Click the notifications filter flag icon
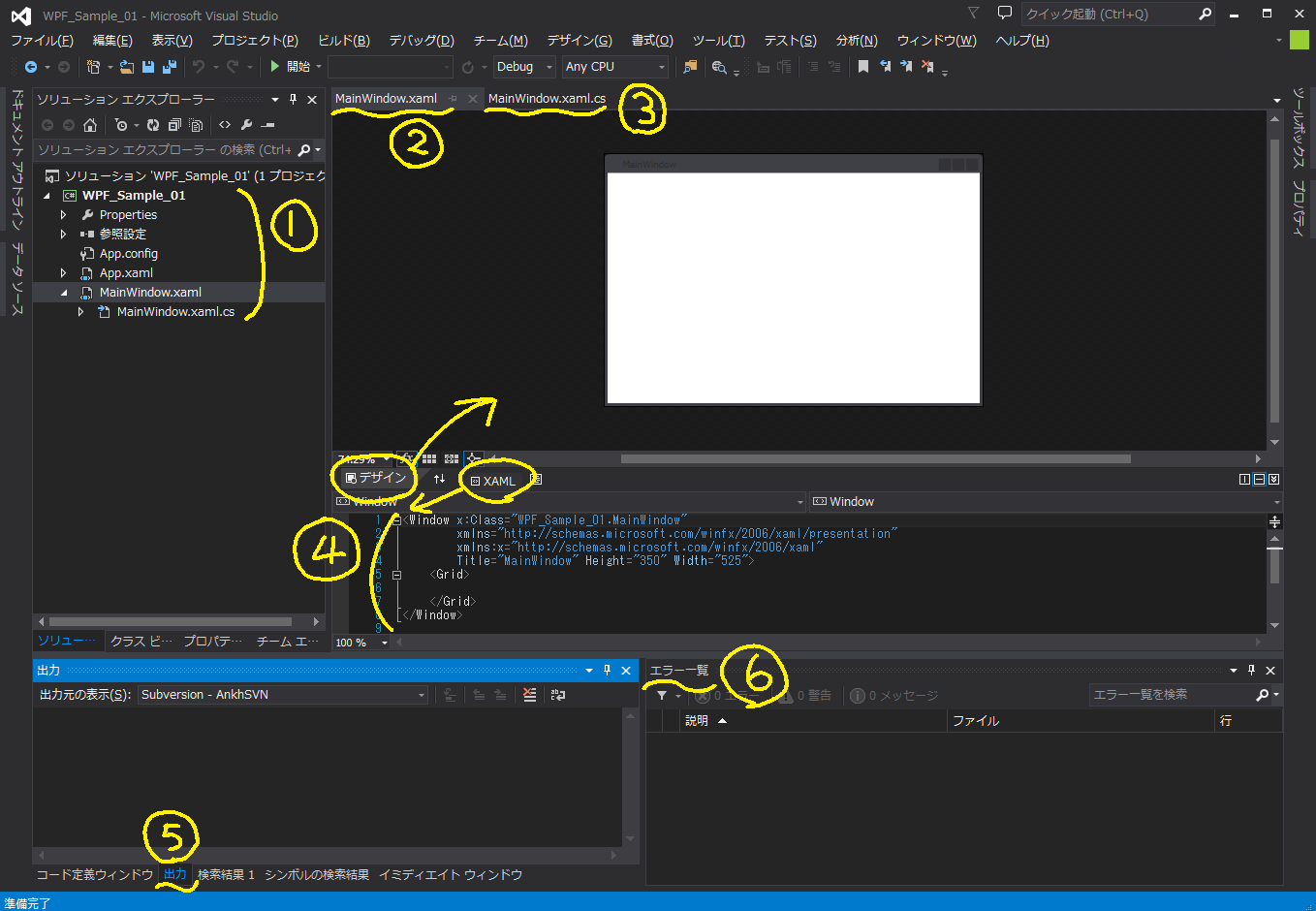The image size is (1316, 911). (x=974, y=14)
